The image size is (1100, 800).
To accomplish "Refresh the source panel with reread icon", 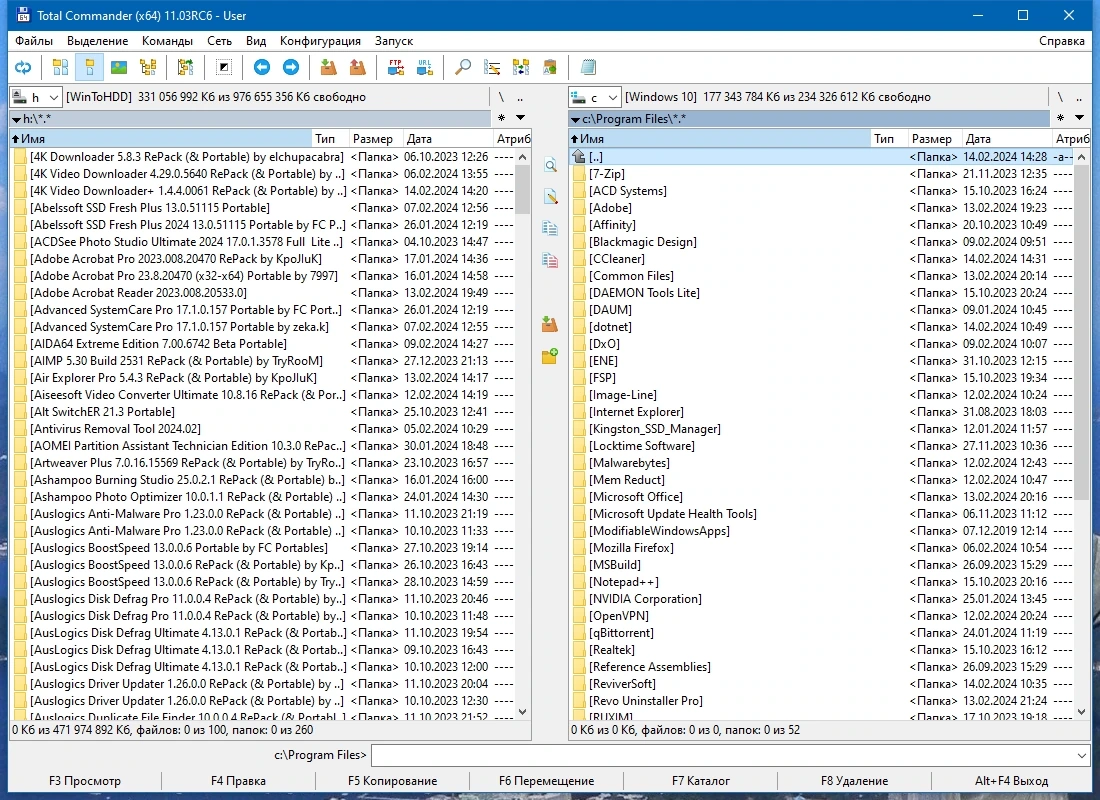I will pyautogui.click(x=23, y=67).
